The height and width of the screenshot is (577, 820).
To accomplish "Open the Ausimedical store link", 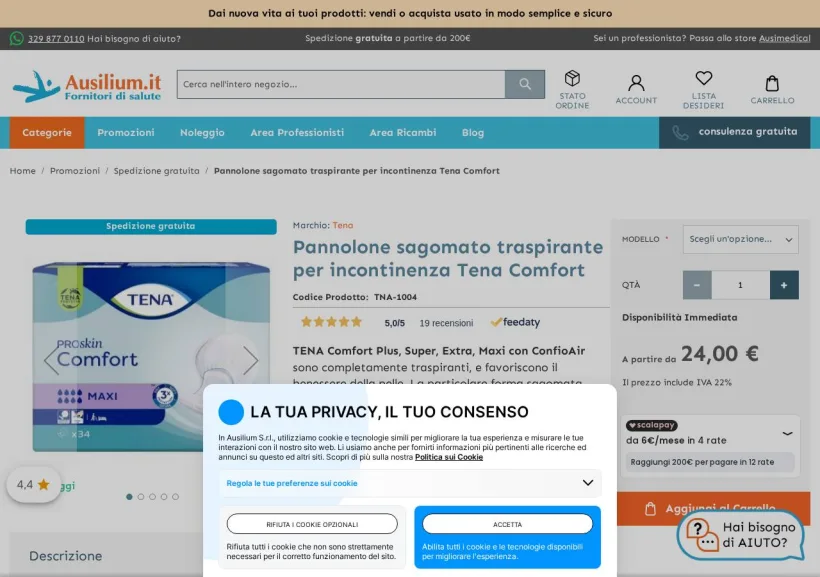I will click(784, 38).
